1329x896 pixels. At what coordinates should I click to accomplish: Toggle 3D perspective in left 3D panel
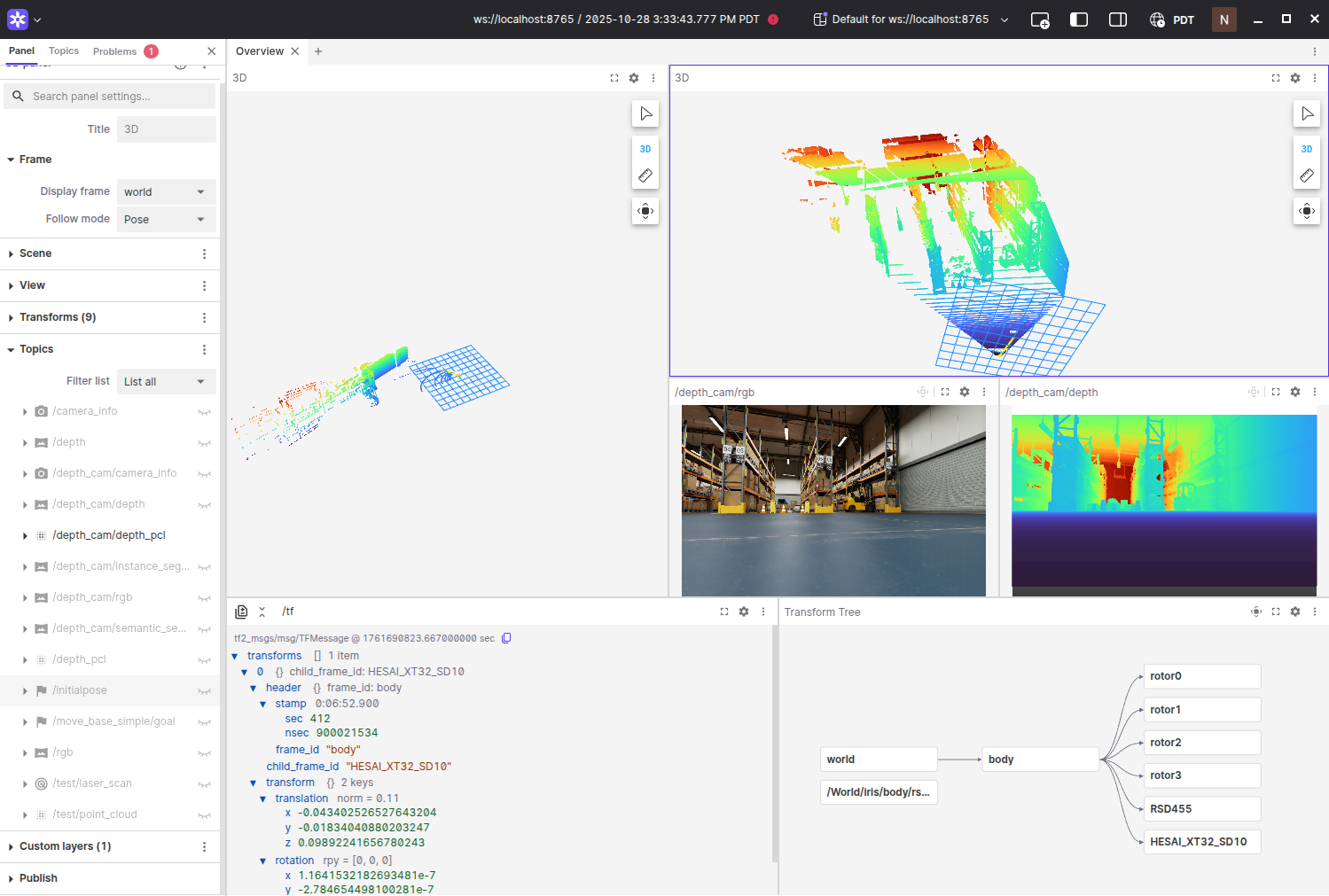point(645,149)
